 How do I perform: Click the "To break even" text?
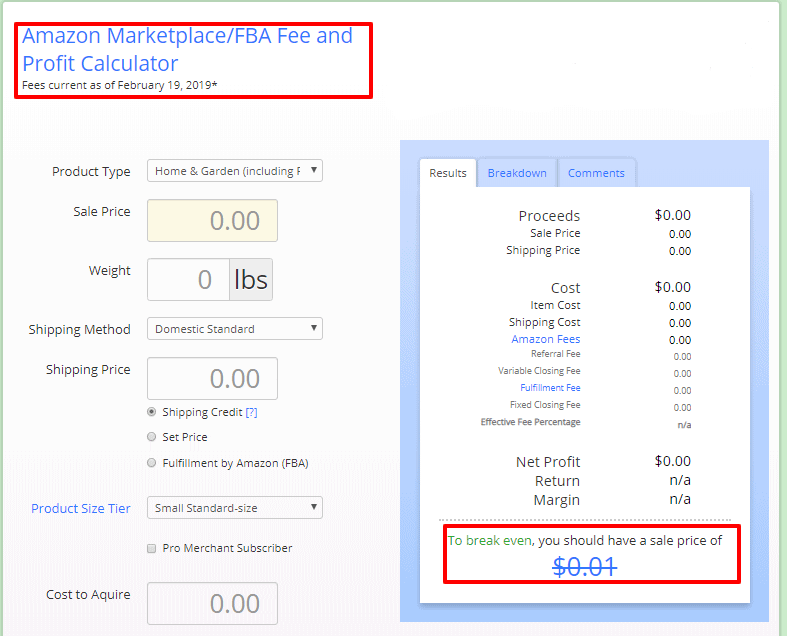490,541
